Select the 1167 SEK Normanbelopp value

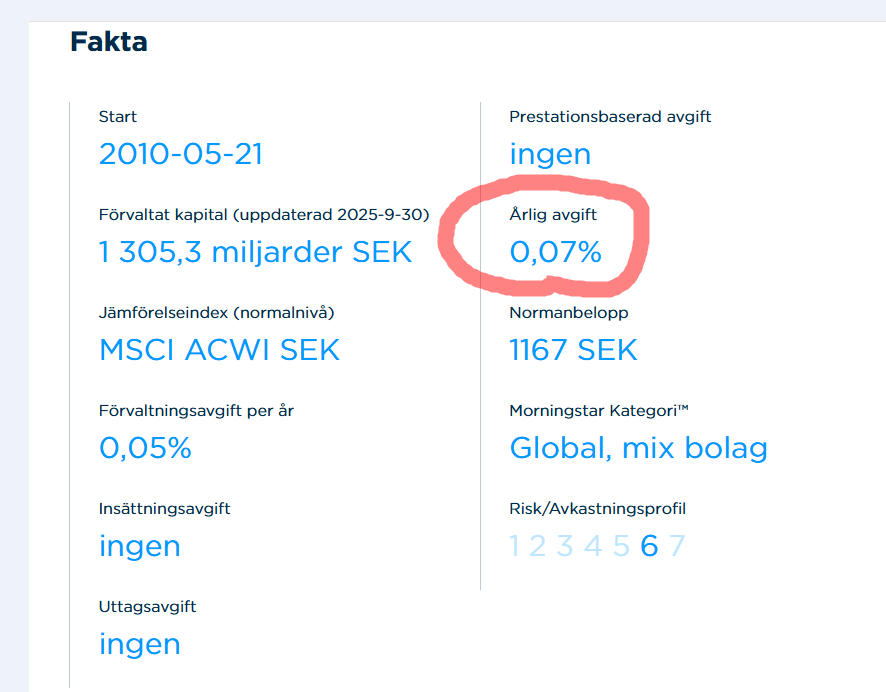point(573,350)
